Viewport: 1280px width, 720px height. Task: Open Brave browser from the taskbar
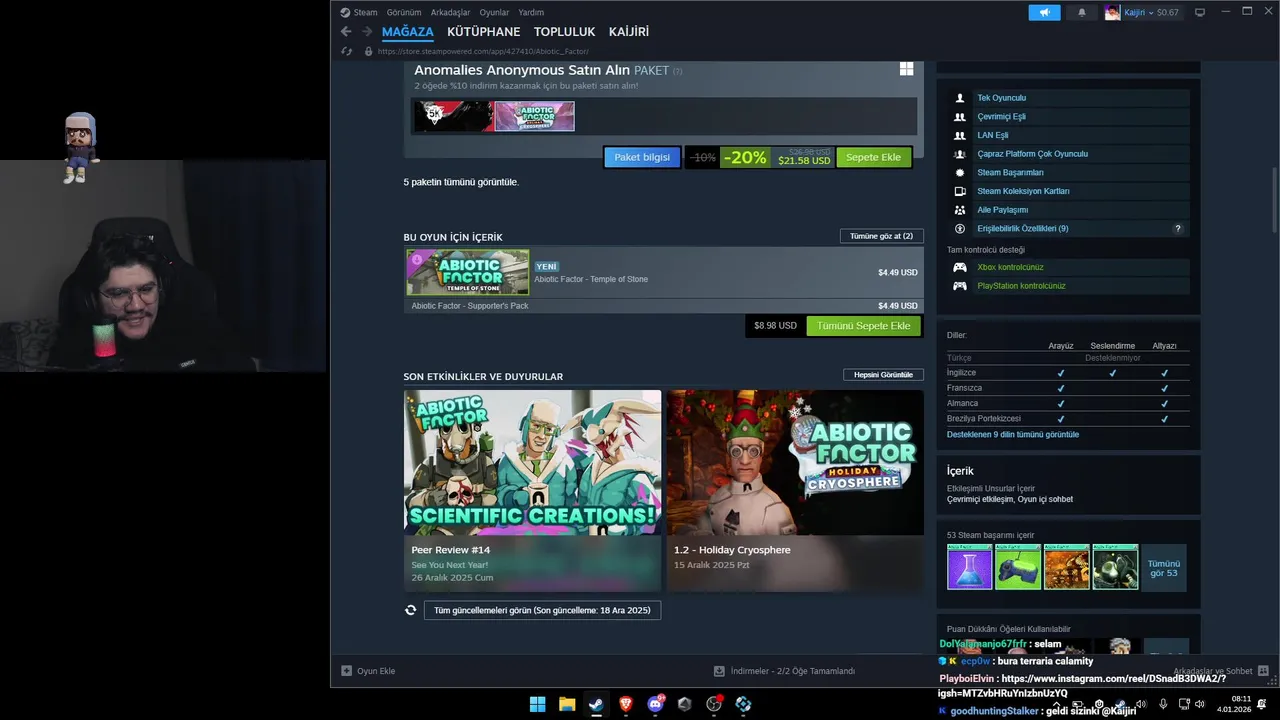[625, 704]
